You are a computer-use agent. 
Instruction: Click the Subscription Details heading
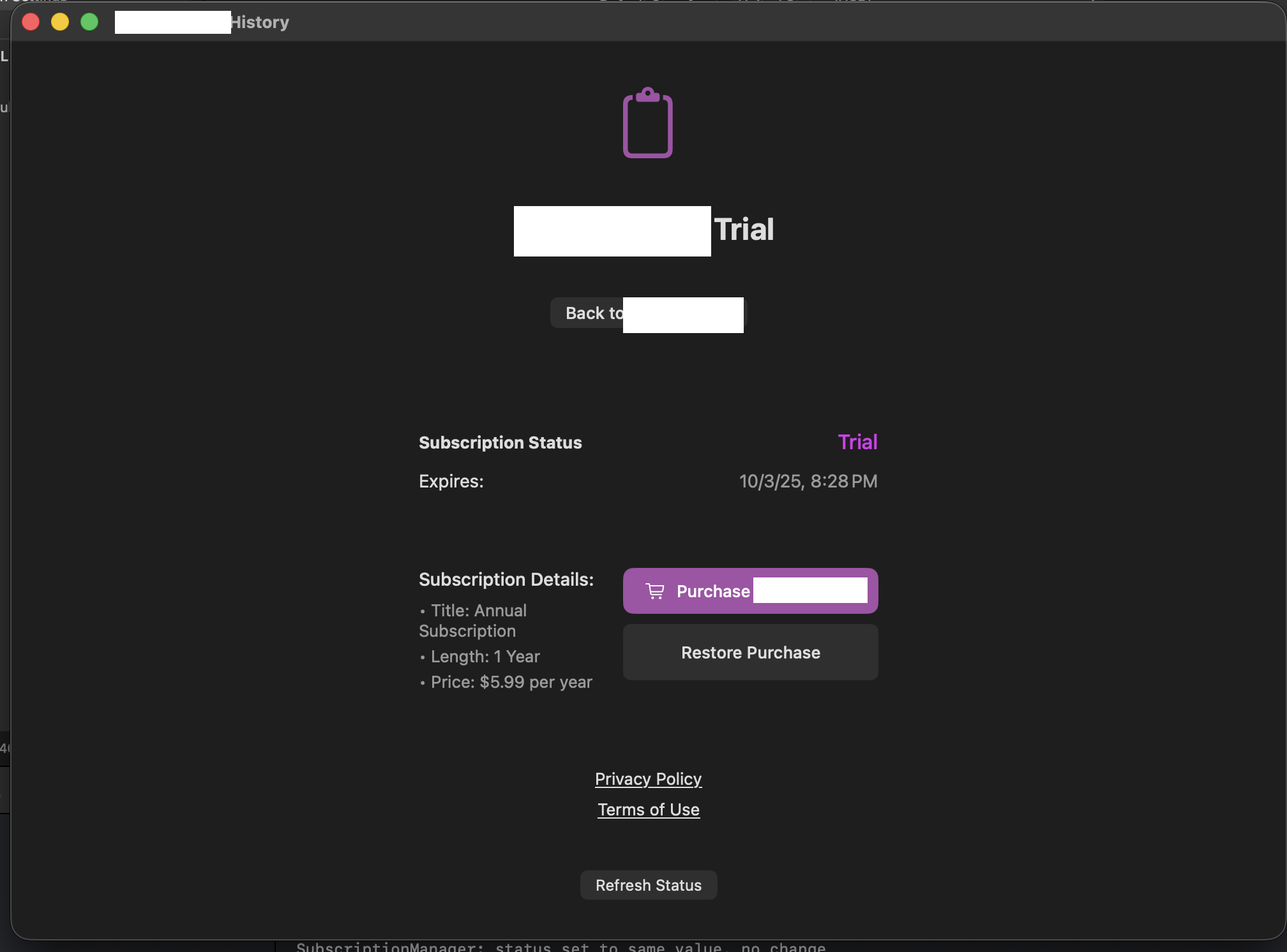click(x=506, y=579)
